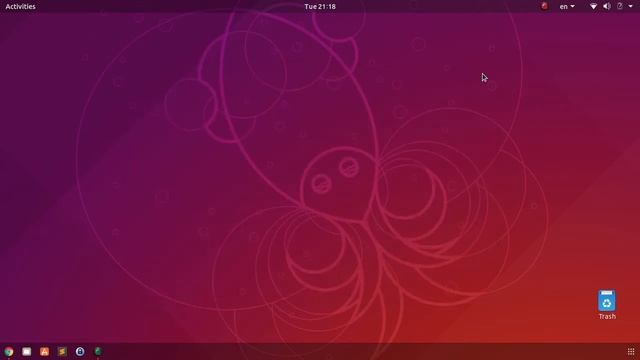
Task: Open the blue padlock app in the dock
Action: coord(80,351)
